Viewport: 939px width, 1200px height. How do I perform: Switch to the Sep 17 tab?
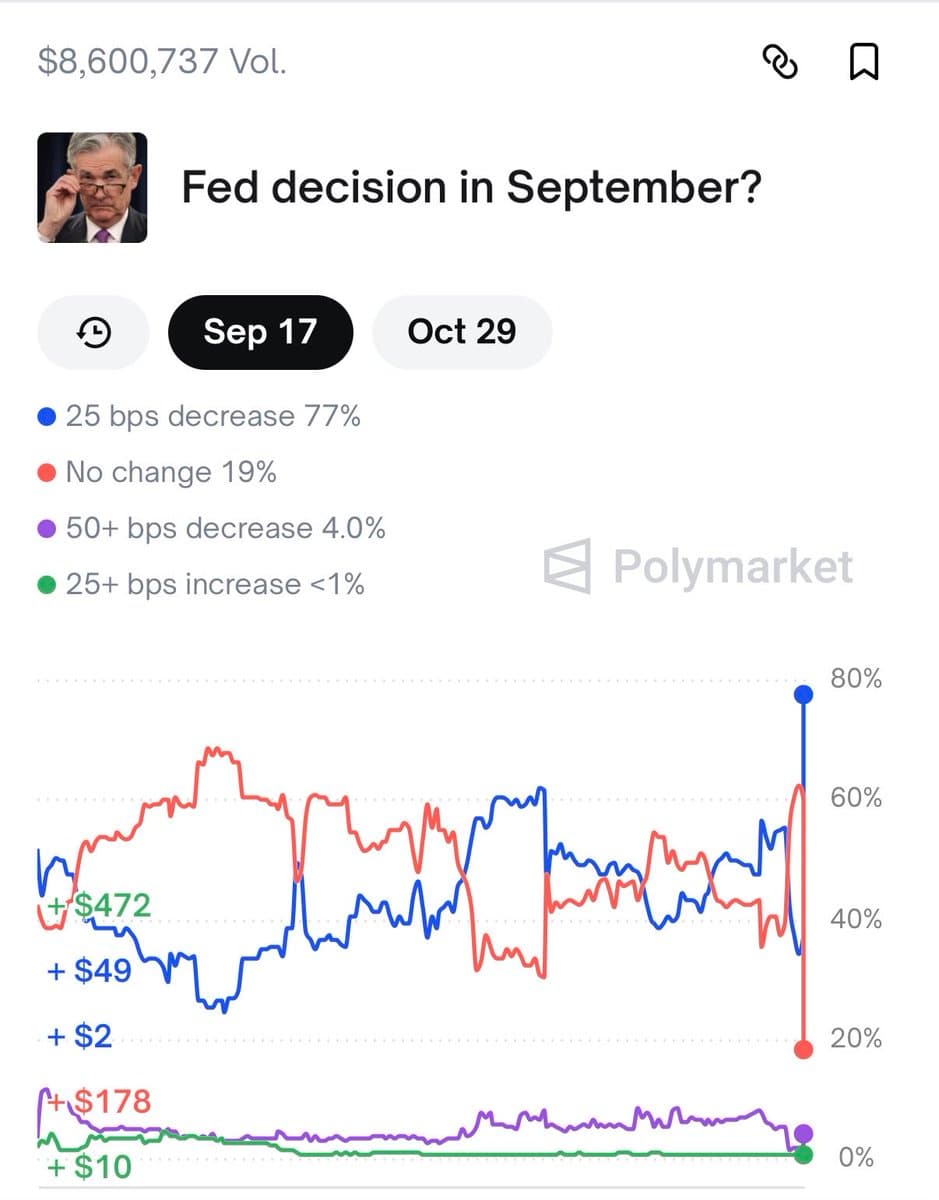pyautogui.click(x=260, y=332)
